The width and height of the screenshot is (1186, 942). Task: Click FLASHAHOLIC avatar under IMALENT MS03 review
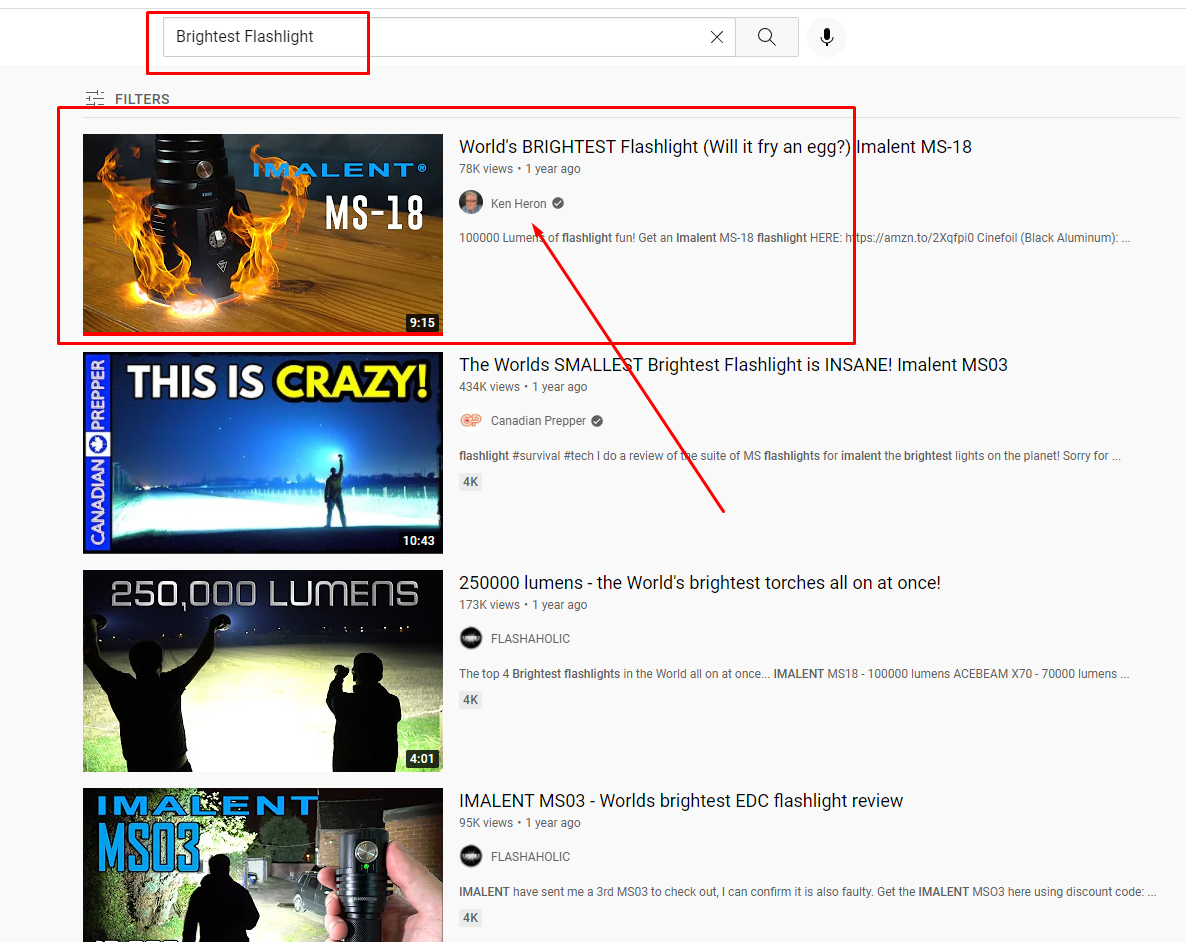pos(471,857)
